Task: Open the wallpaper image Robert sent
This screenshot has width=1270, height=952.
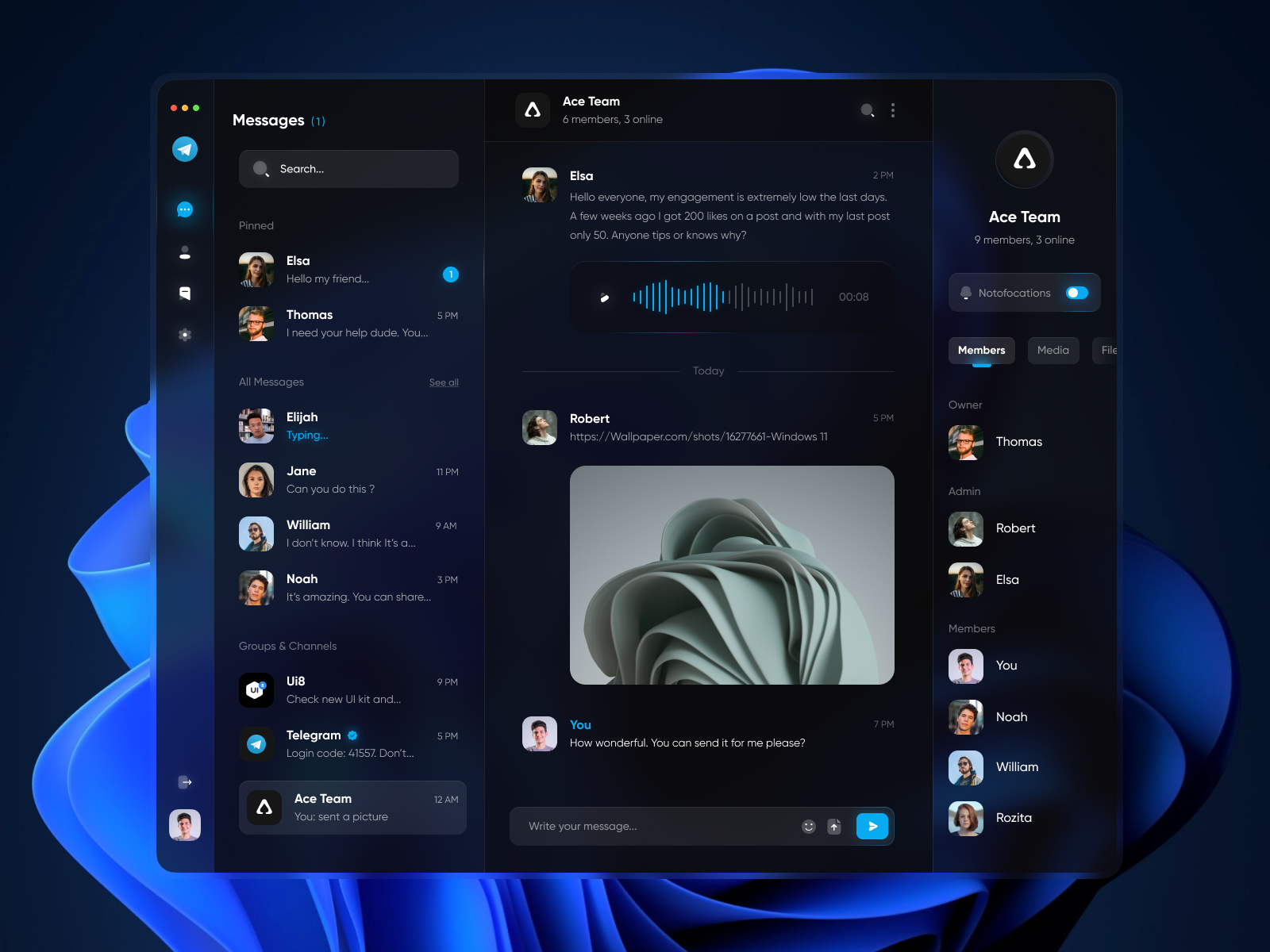Action: point(732,575)
